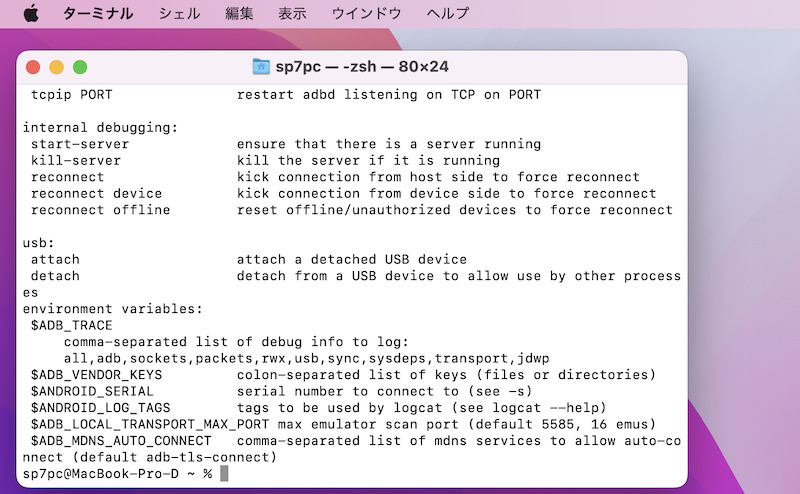
Task: Close the Terminal window with red button
Action: [x=33, y=67]
